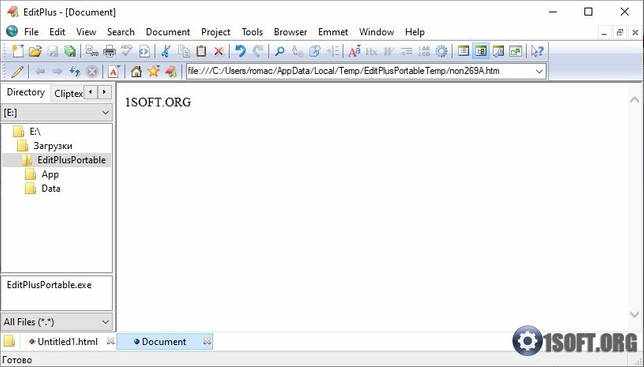This screenshot has height=367, width=644.
Task: Select the Document tab at bottom
Action: [164, 342]
